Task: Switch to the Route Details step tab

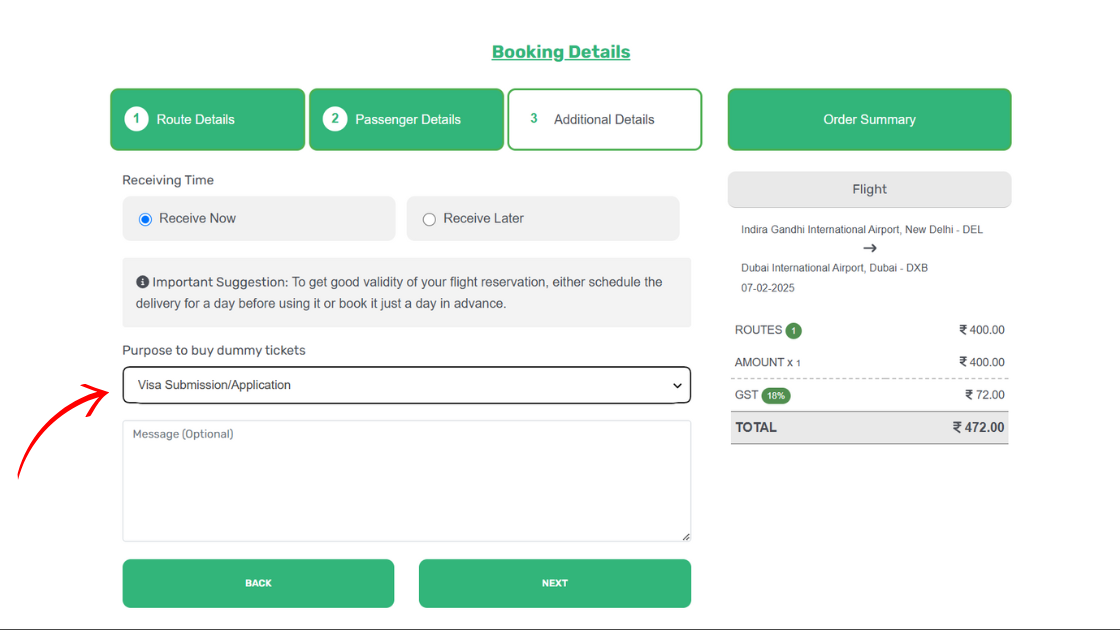Action: click(207, 119)
